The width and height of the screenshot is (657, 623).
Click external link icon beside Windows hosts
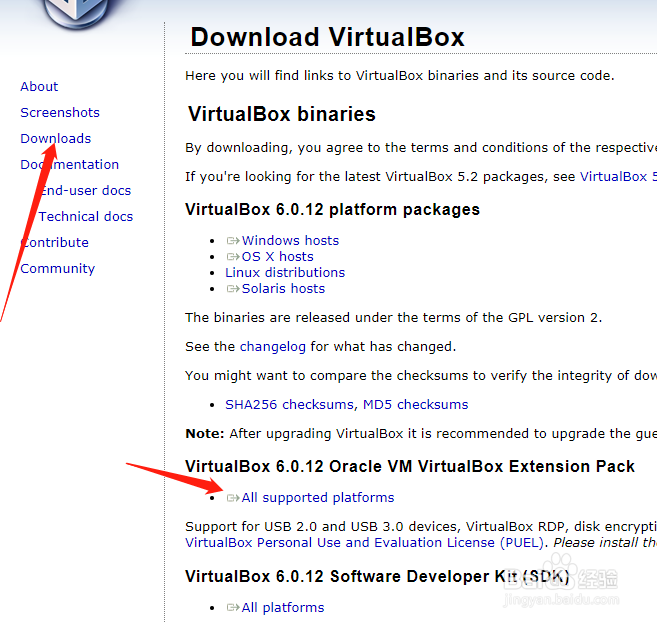pyautogui.click(x=233, y=241)
